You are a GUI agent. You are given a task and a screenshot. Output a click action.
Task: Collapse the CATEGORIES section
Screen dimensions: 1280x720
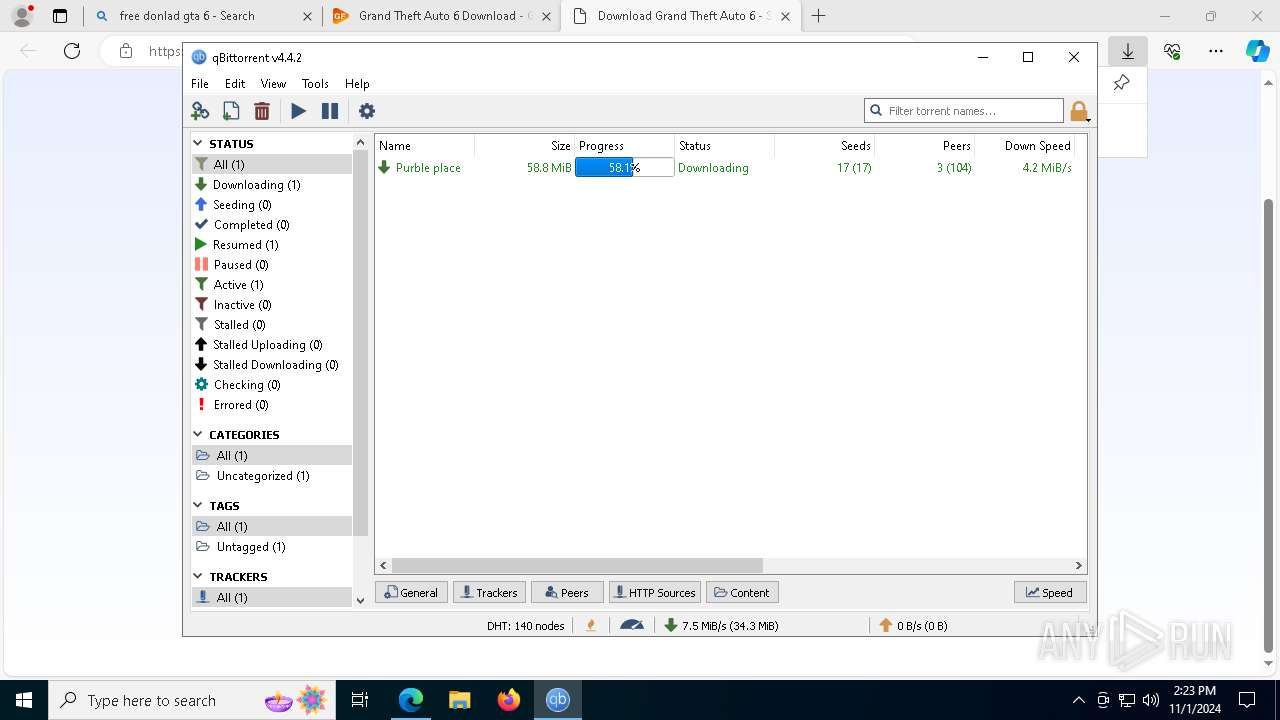[x=198, y=434]
